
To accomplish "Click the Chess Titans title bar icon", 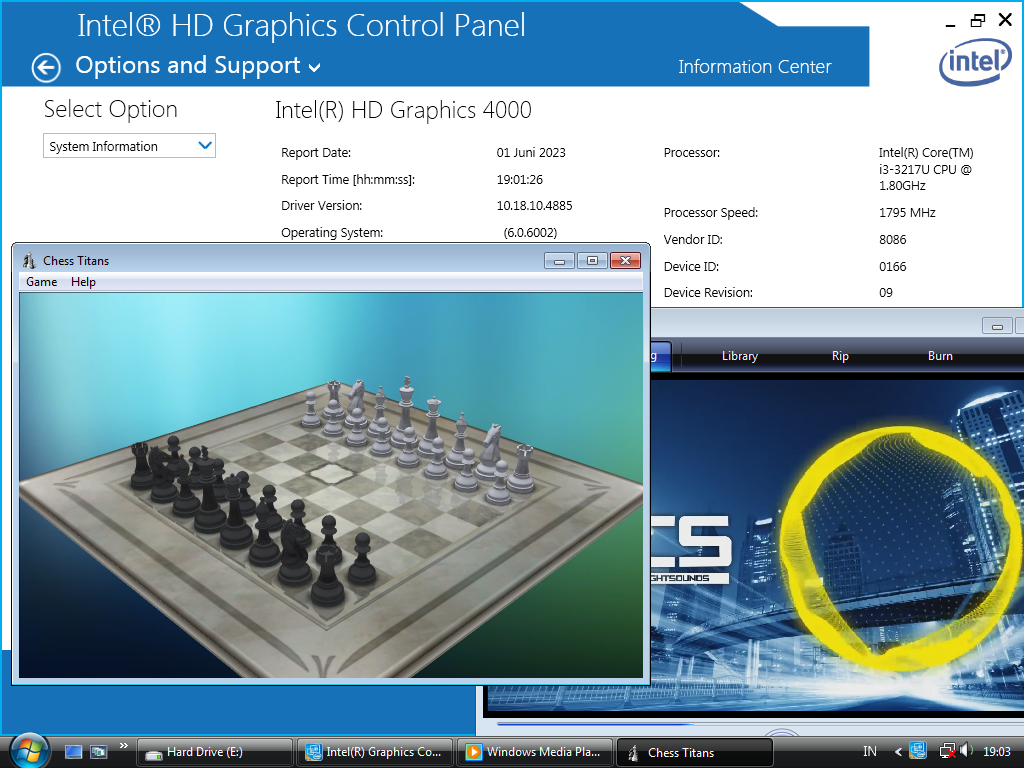I will point(28,261).
